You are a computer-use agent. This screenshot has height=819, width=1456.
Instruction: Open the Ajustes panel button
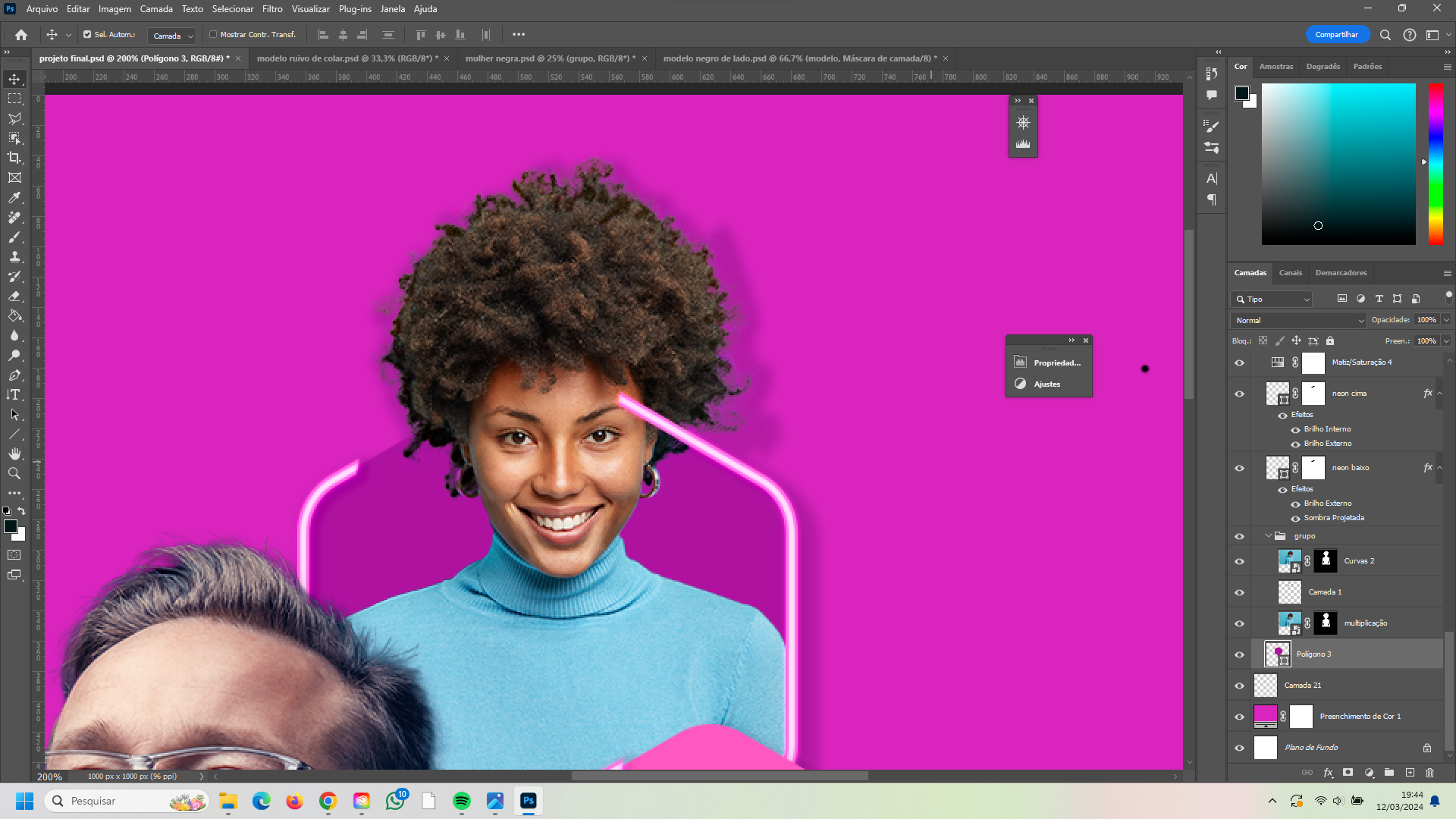(x=1049, y=384)
